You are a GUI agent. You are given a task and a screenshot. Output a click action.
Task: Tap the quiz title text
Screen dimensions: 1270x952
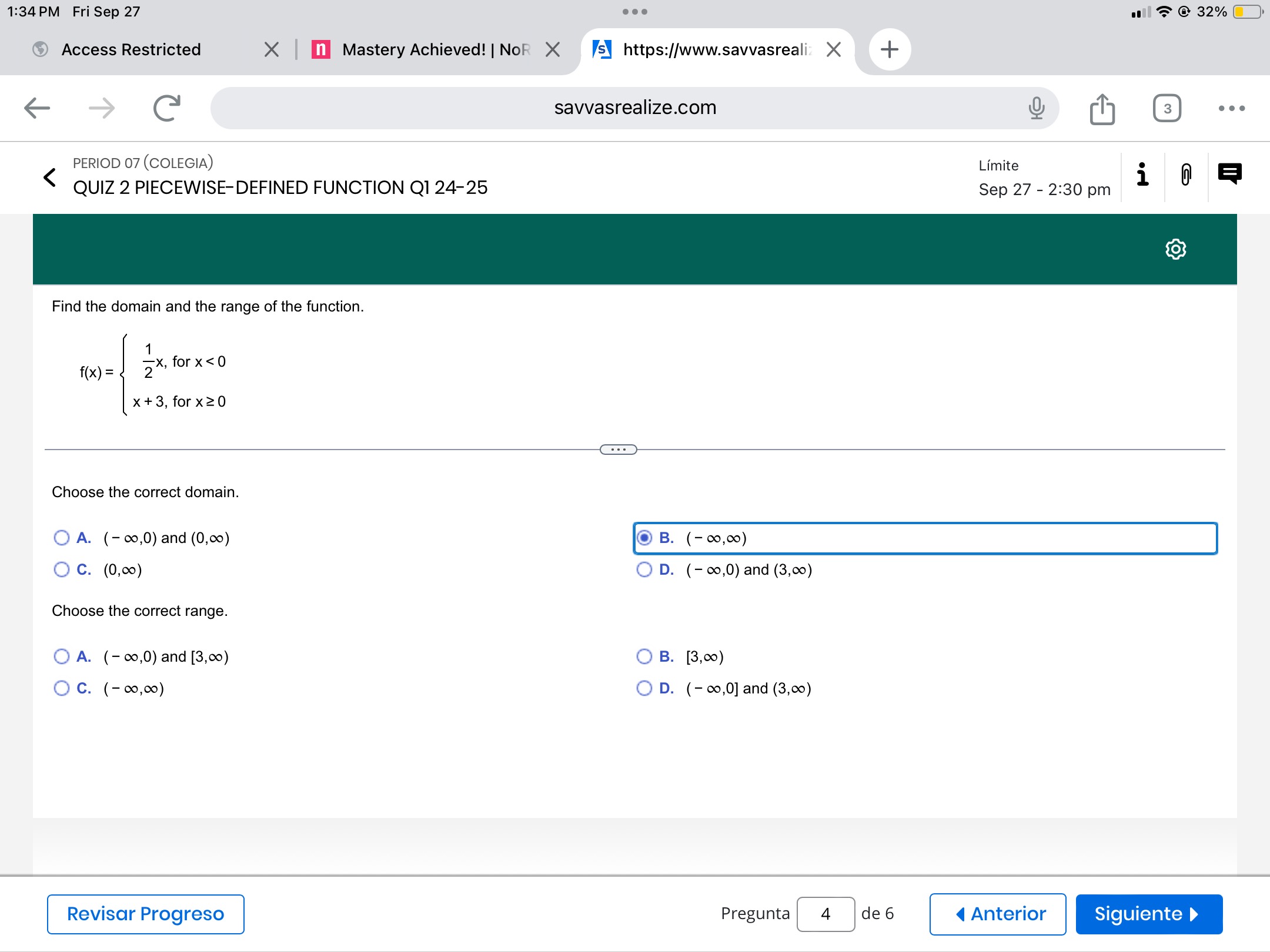click(x=280, y=187)
